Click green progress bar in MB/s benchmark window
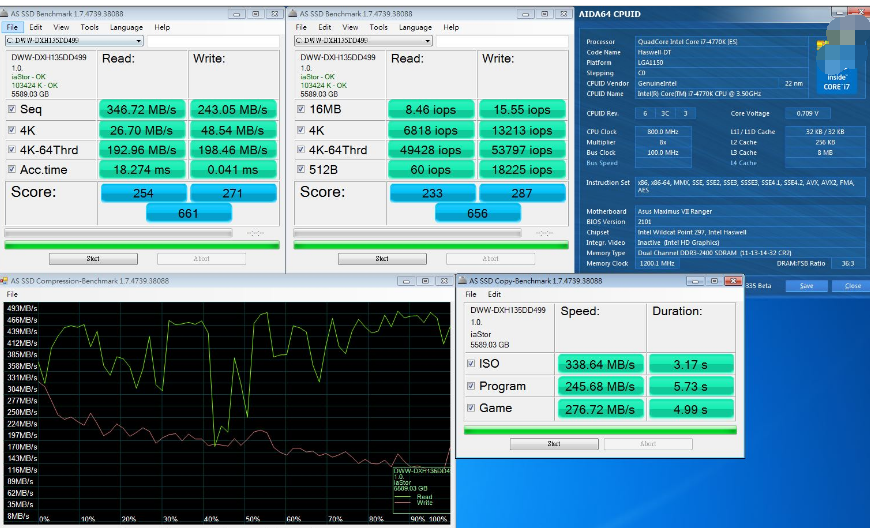 click(x=142, y=245)
